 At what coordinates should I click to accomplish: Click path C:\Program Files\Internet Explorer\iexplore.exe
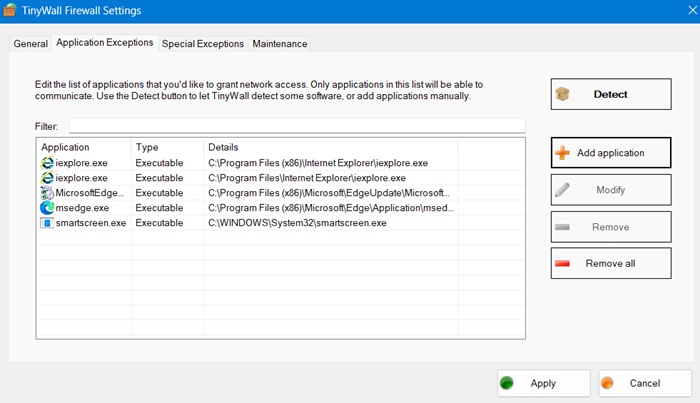click(x=307, y=178)
